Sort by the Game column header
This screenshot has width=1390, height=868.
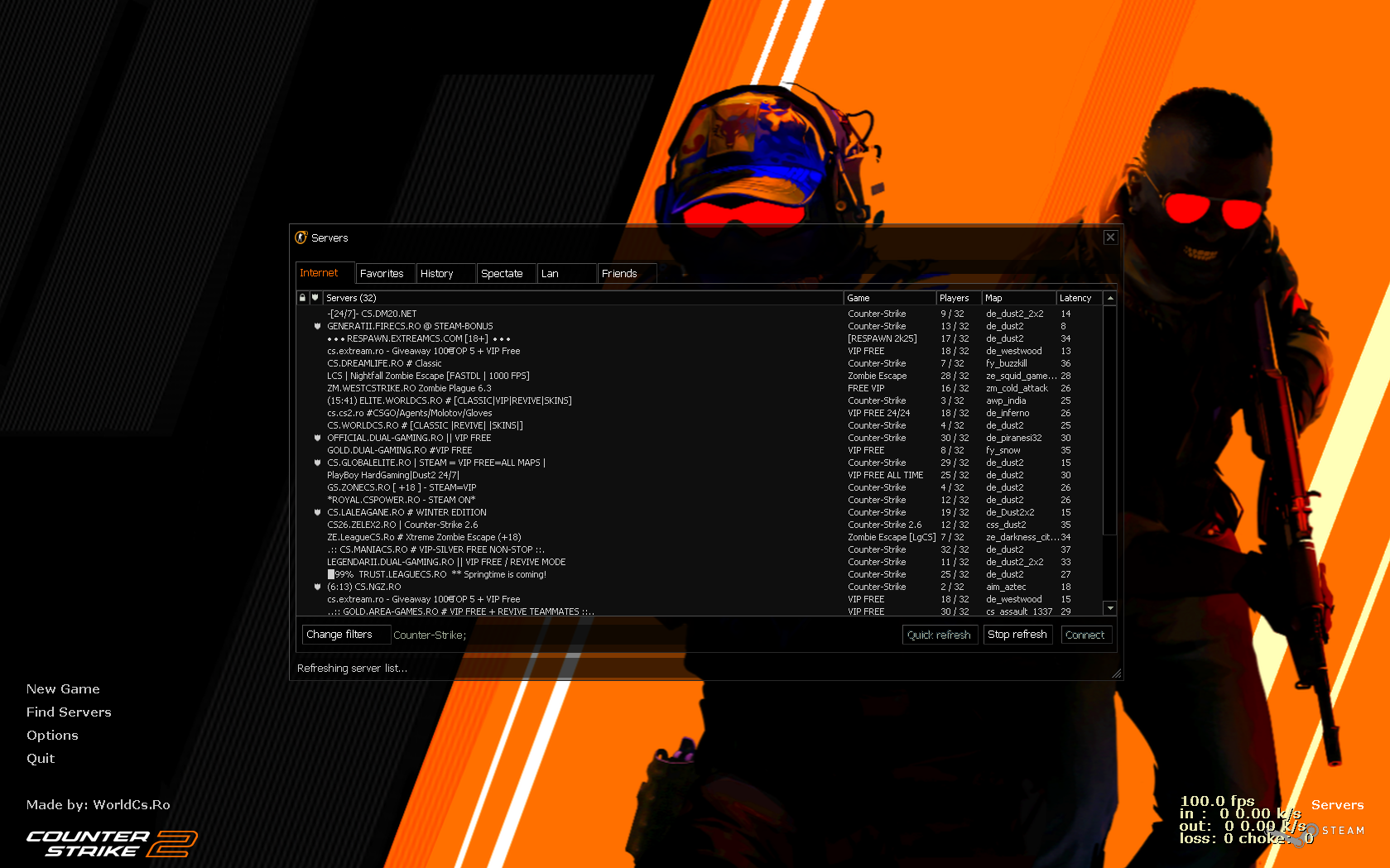pos(890,298)
